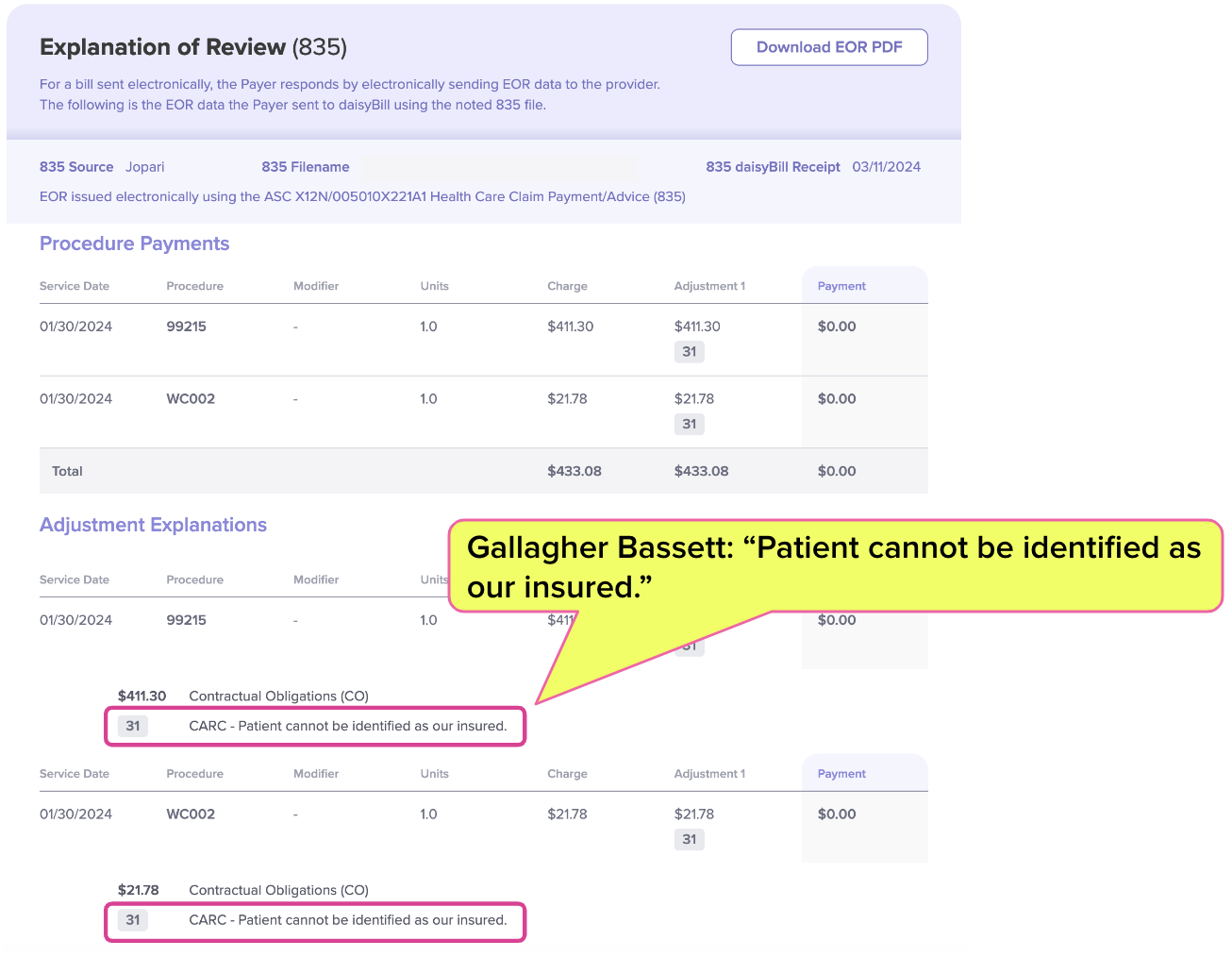1232x957 pixels.
Task: Click units 1.0 in Procedure Payments WC002 row
Action: pyautogui.click(x=429, y=399)
